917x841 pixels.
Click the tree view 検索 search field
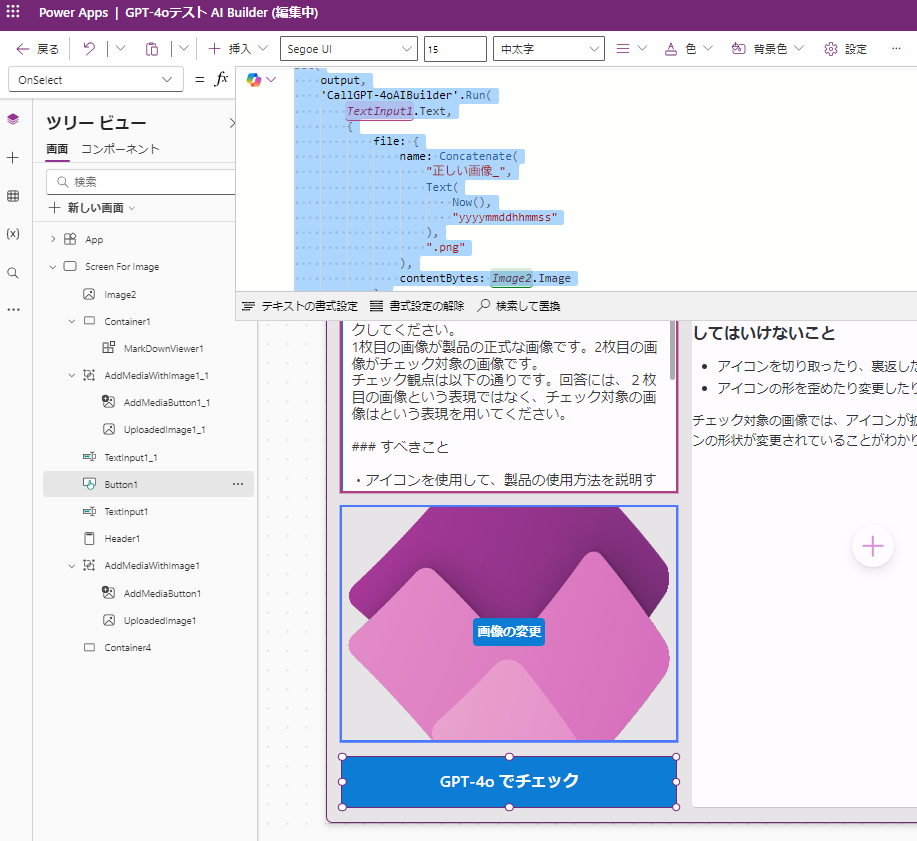[140, 182]
